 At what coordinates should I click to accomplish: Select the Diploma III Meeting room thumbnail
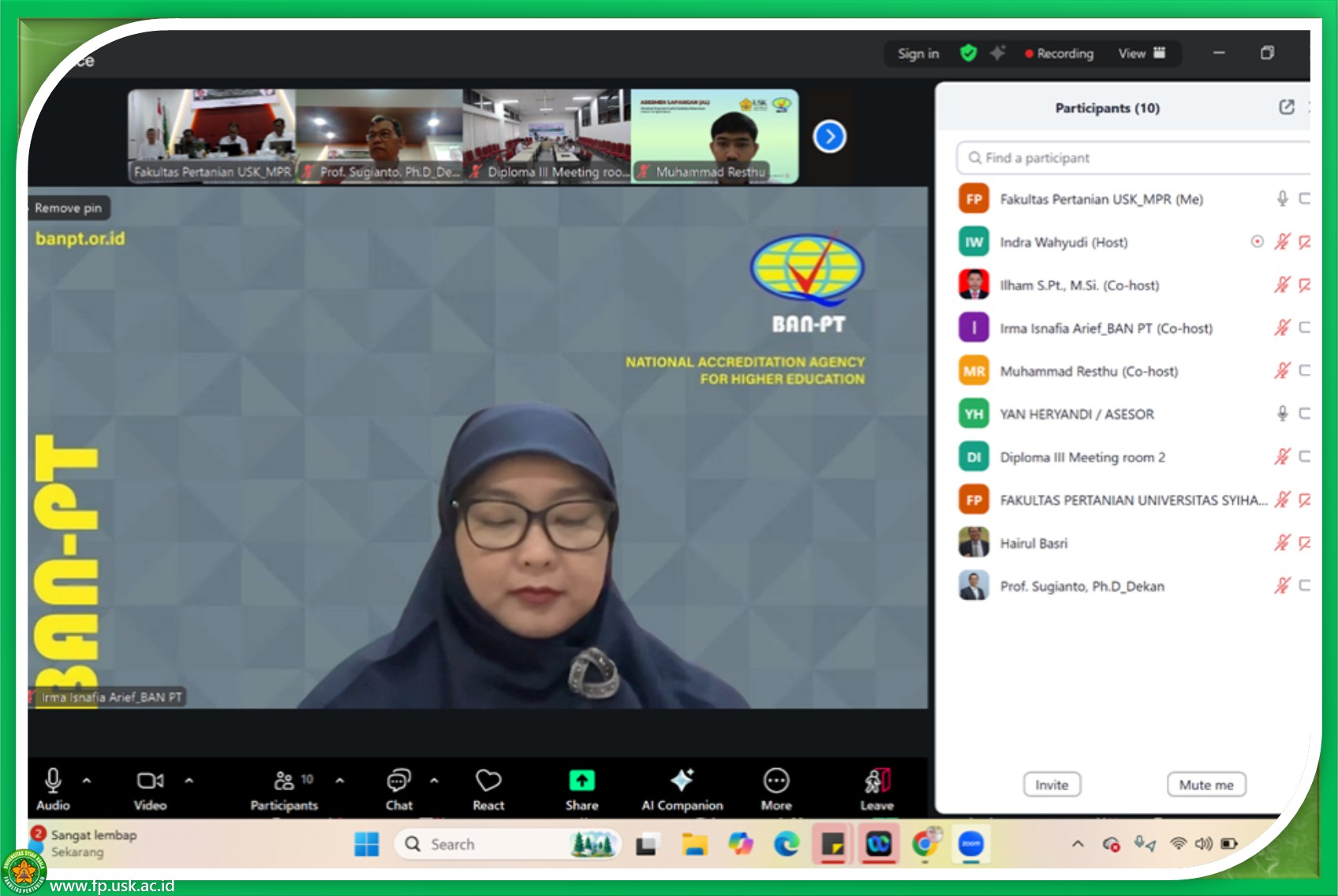click(x=547, y=136)
